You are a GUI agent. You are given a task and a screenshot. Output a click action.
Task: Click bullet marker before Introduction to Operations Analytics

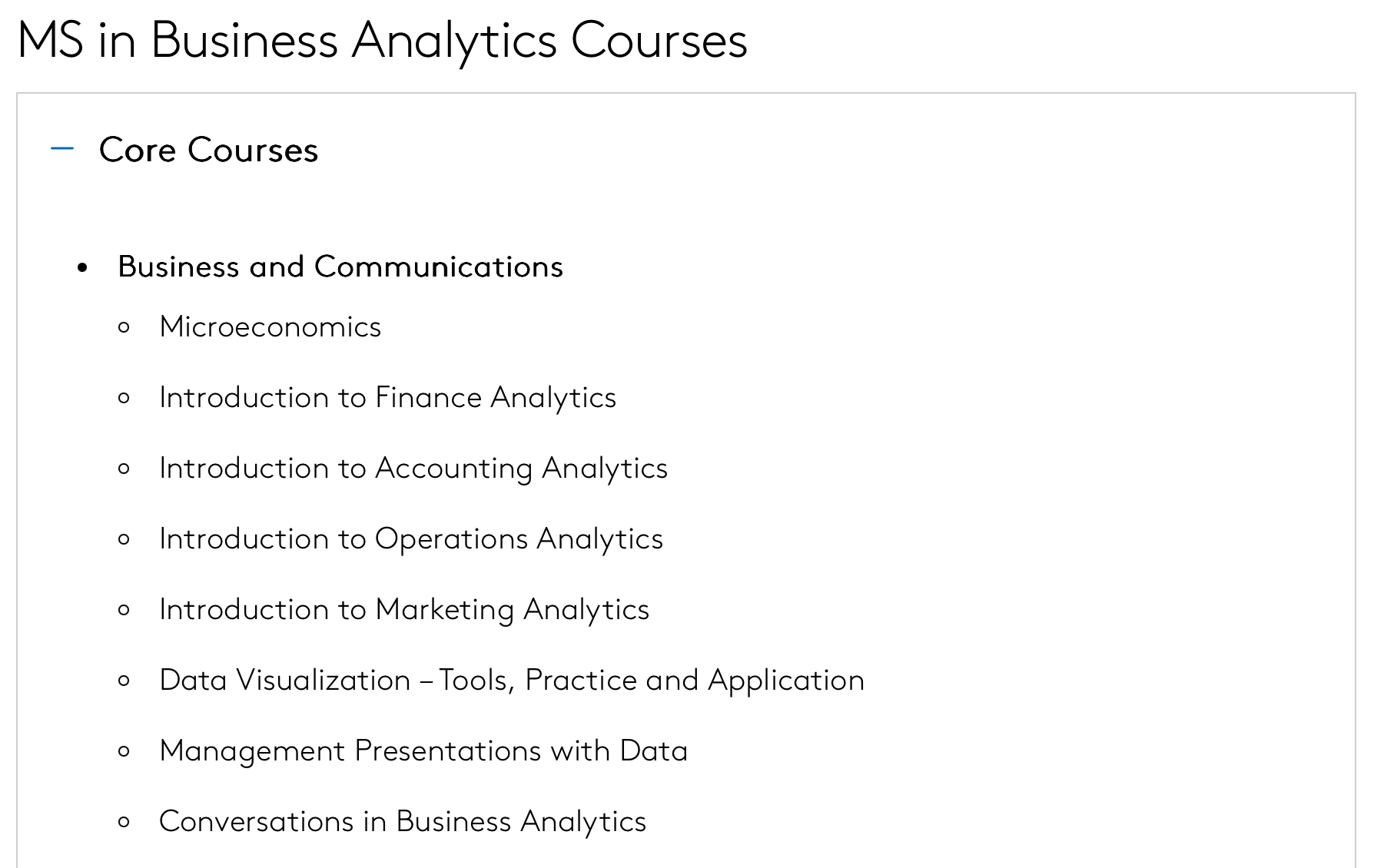pyautogui.click(x=124, y=540)
